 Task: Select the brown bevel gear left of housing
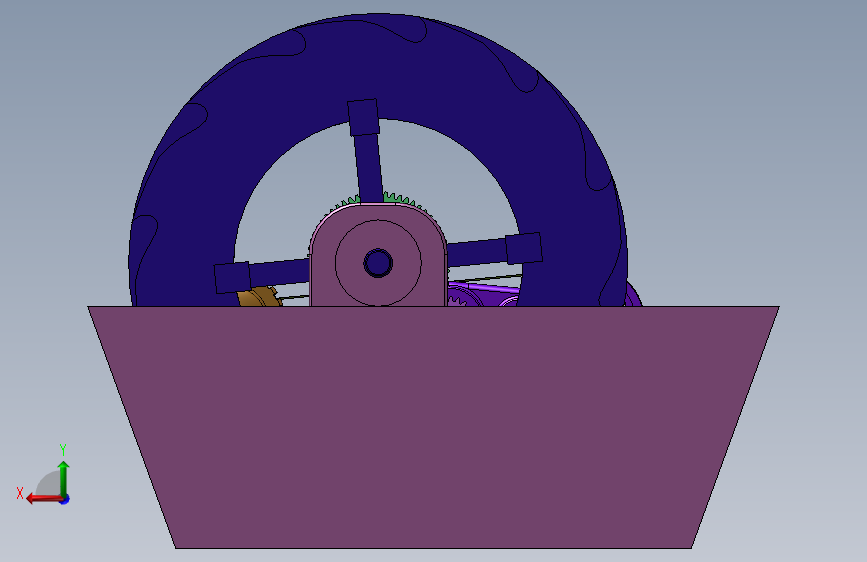[x=259, y=297]
